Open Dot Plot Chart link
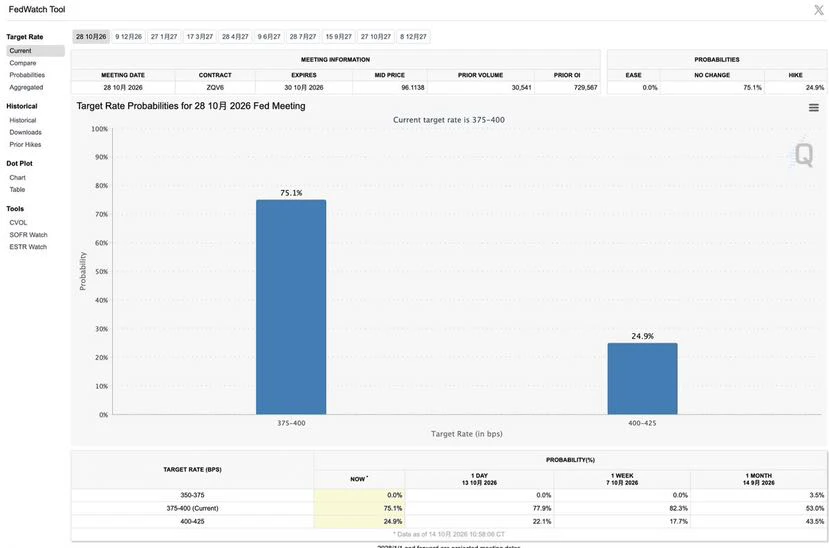Viewport: 829px width, 548px height. (x=17, y=178)
